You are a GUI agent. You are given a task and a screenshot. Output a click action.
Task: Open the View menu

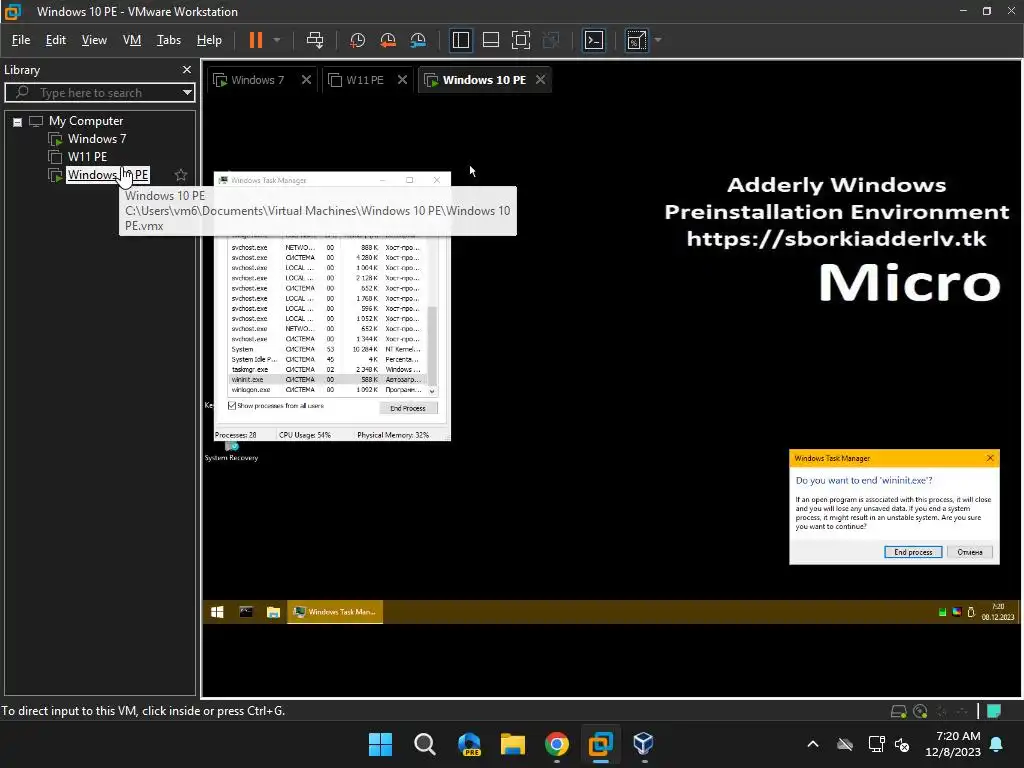click(x=94, y=40)
